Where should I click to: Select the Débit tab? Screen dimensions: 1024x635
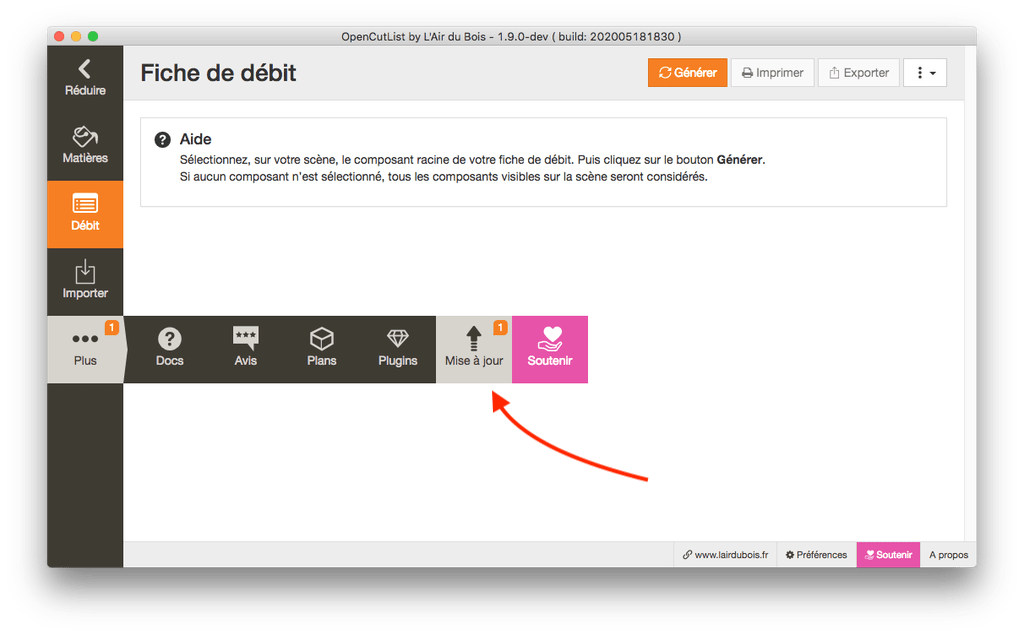pos(85,214)
